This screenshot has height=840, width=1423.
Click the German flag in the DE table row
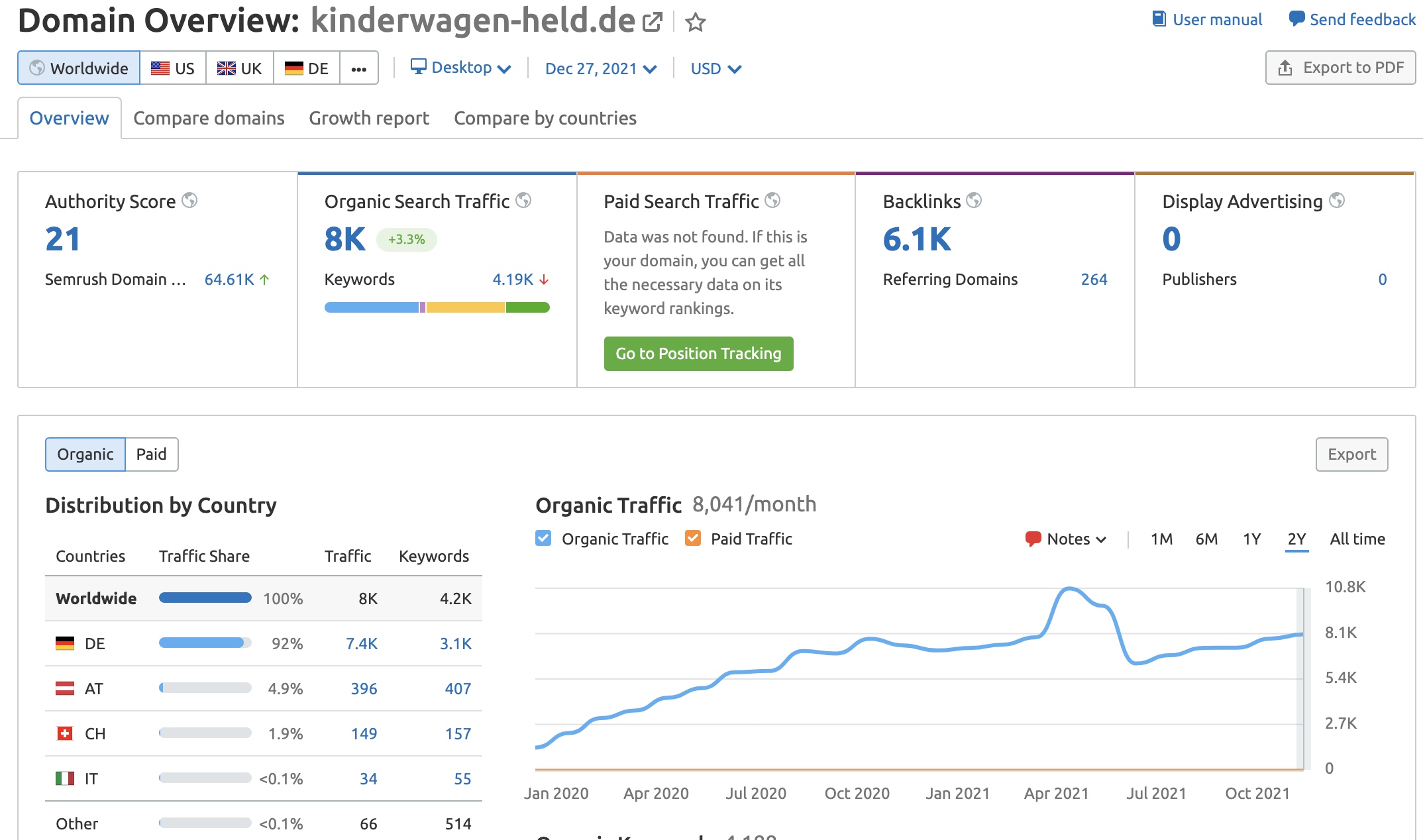pyautogui.click(x=65, y=643)
